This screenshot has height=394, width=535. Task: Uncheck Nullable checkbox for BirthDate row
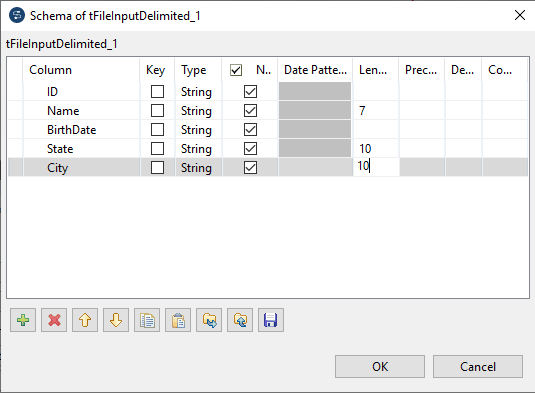pos(250,130)
